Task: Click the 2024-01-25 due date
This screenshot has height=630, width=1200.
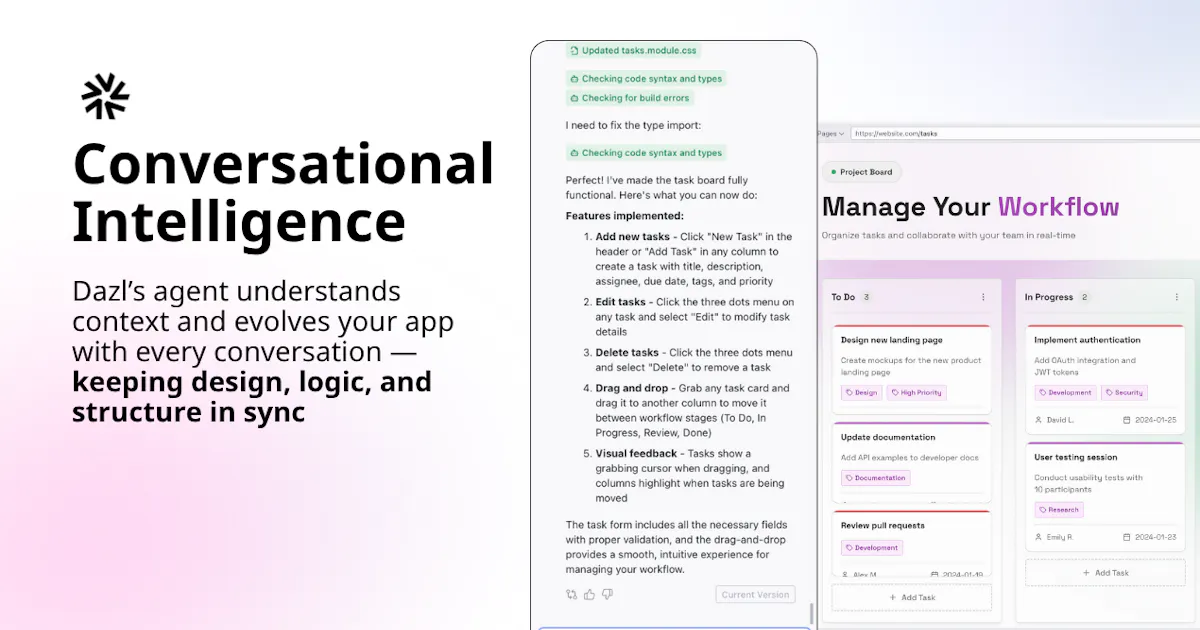Action: pyautogui.click(x=1155, y=420)
